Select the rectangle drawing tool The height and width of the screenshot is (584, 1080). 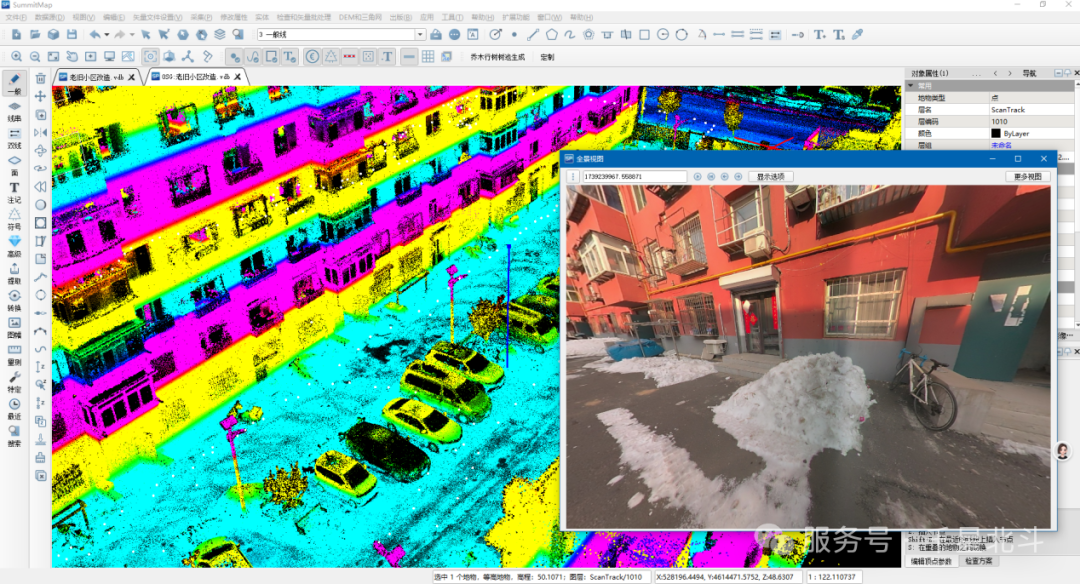[644, 34]
